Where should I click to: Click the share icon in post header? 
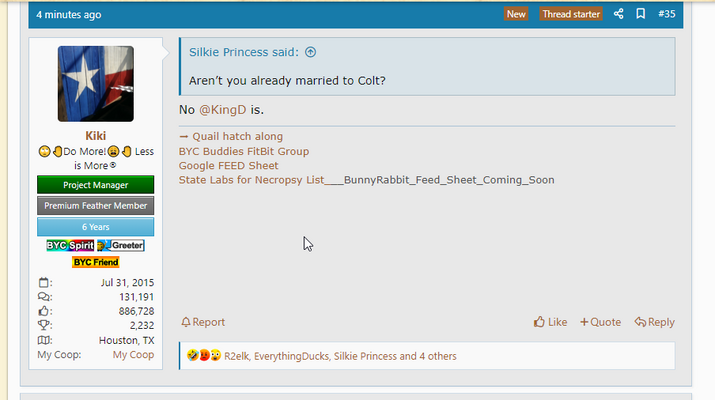tap(618, 14)
